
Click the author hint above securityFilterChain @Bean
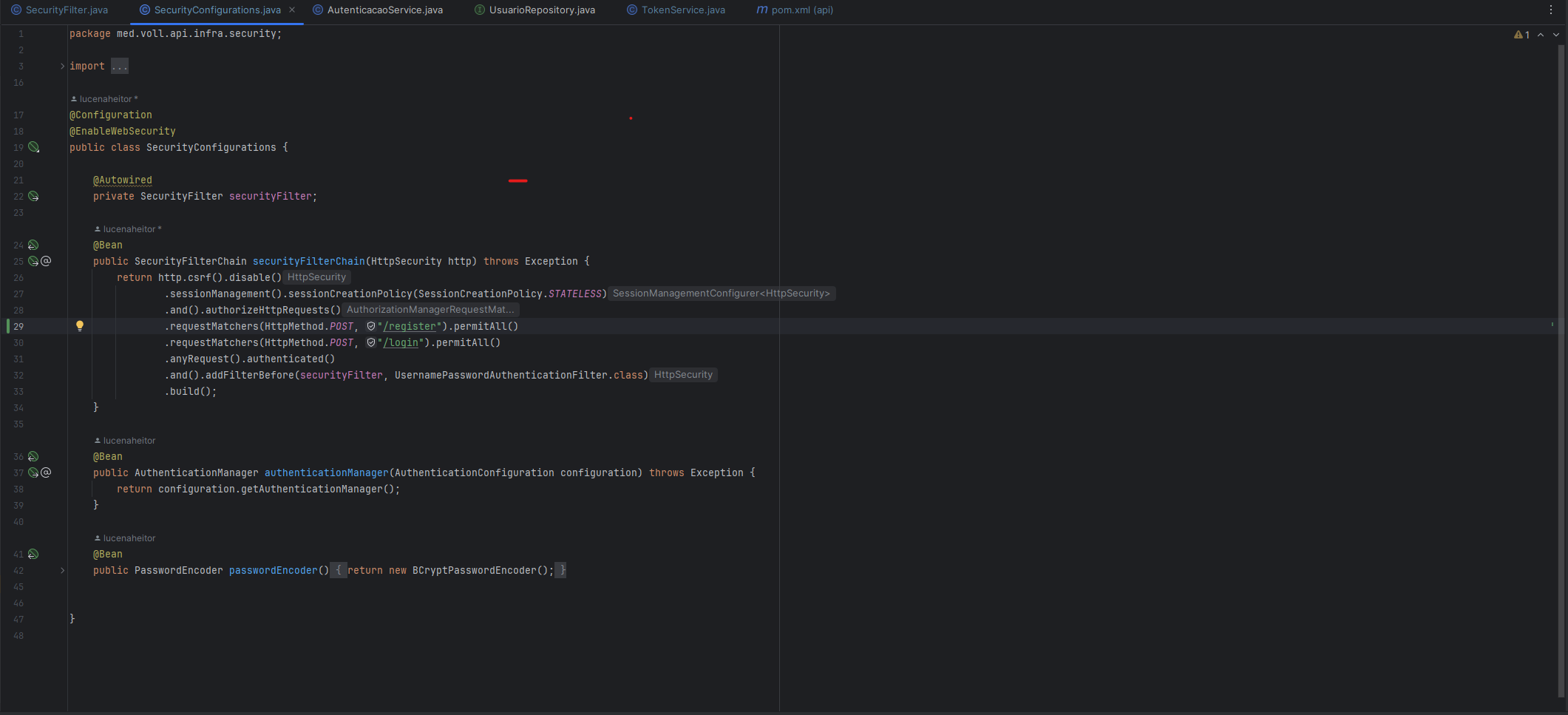pyautogui.click(x=128, y=229)
